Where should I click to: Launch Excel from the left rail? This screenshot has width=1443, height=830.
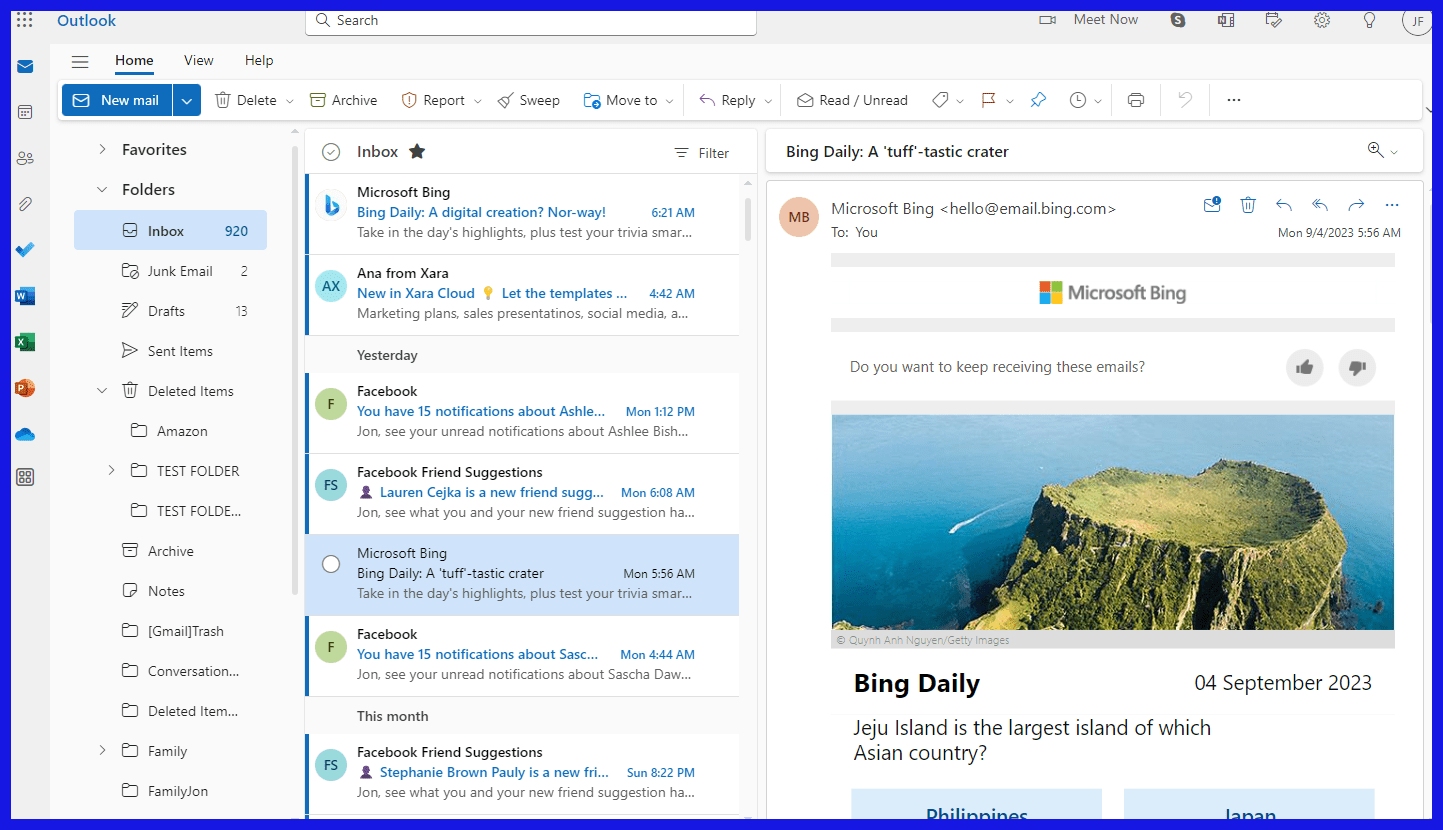(25, 342)
